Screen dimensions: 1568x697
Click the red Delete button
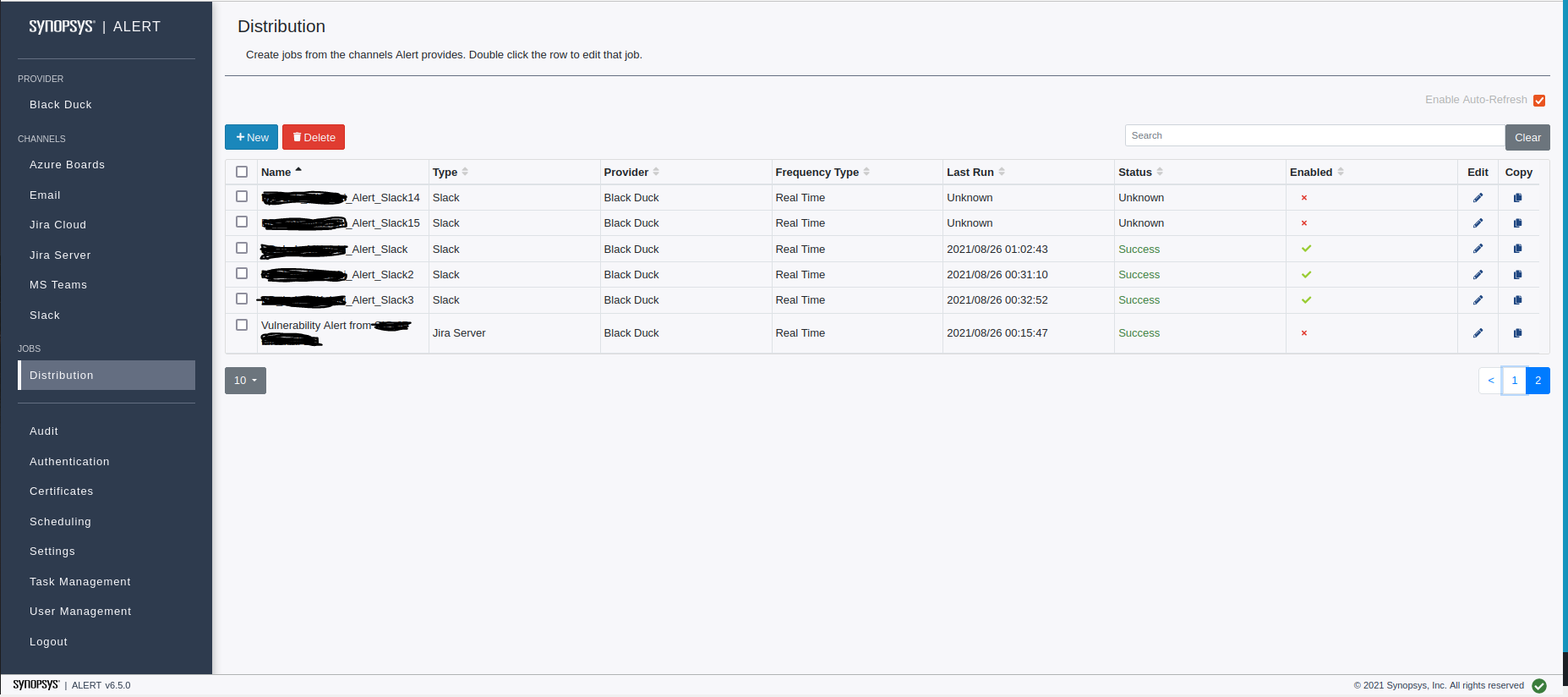pos(314,137)
